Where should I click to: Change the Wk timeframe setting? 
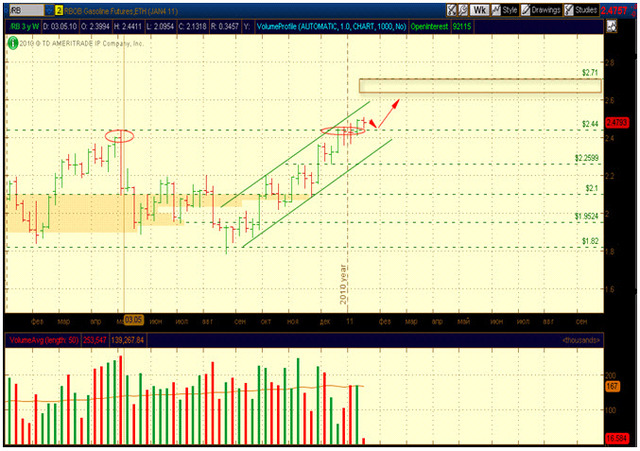tap(481, 10)
